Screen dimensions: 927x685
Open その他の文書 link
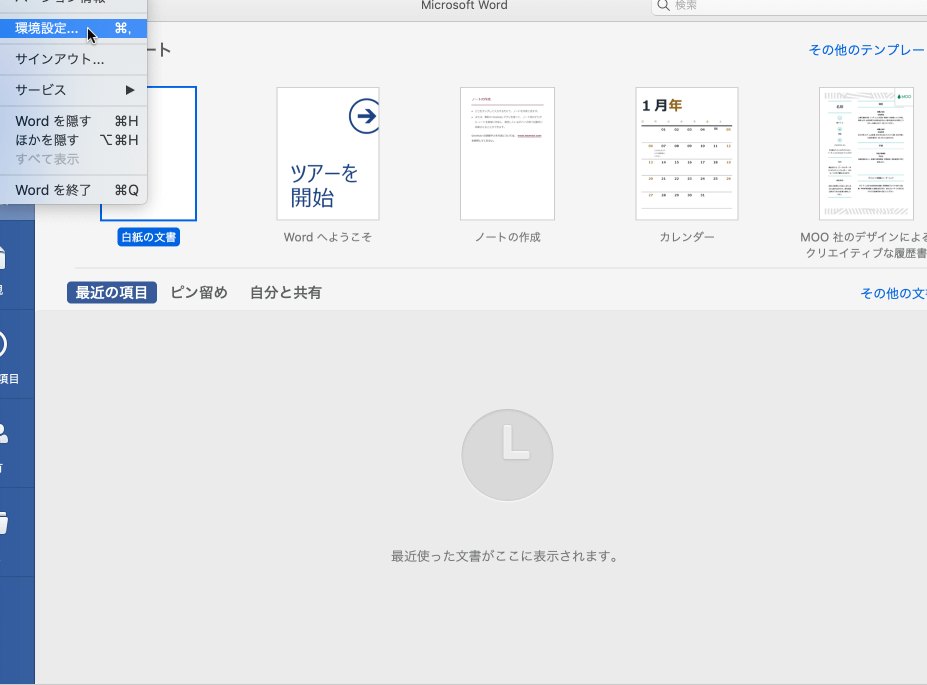point(893,294)
